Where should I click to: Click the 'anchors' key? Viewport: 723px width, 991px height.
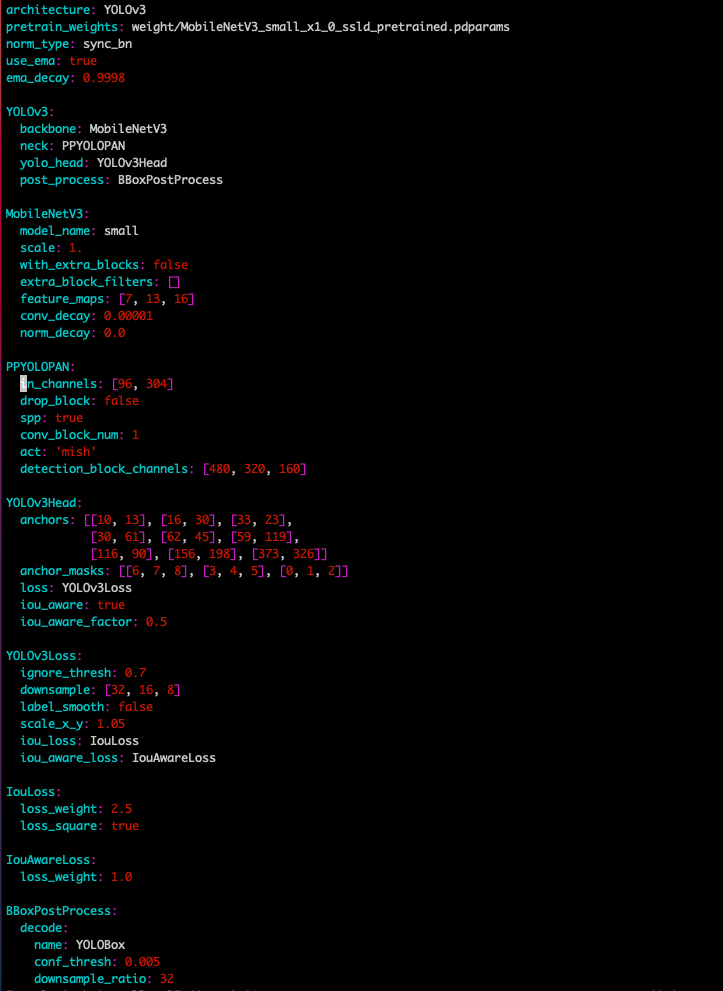pyautogui.click(x=44, y=520)
